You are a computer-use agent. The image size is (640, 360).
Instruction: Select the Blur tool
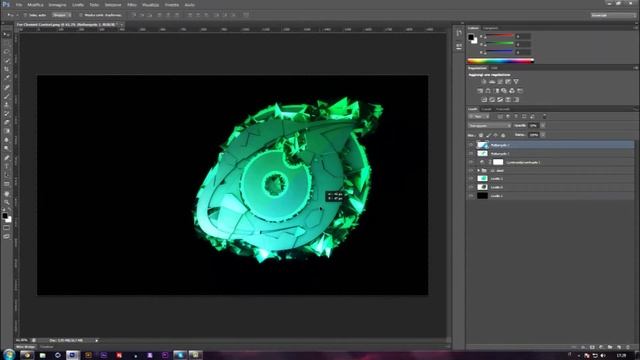[7, 140]
